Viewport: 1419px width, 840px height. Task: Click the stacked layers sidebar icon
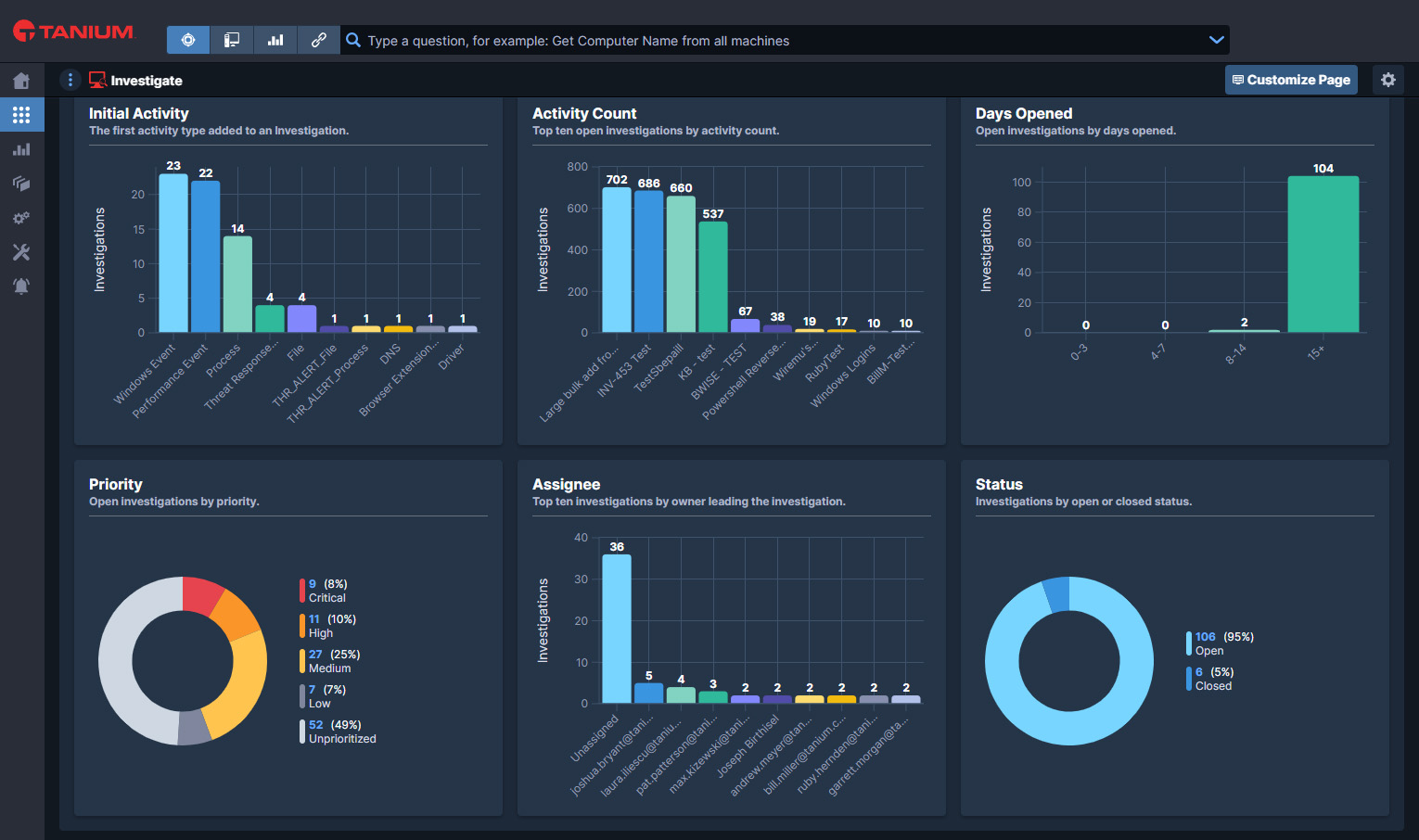click(x=21, y=184)
